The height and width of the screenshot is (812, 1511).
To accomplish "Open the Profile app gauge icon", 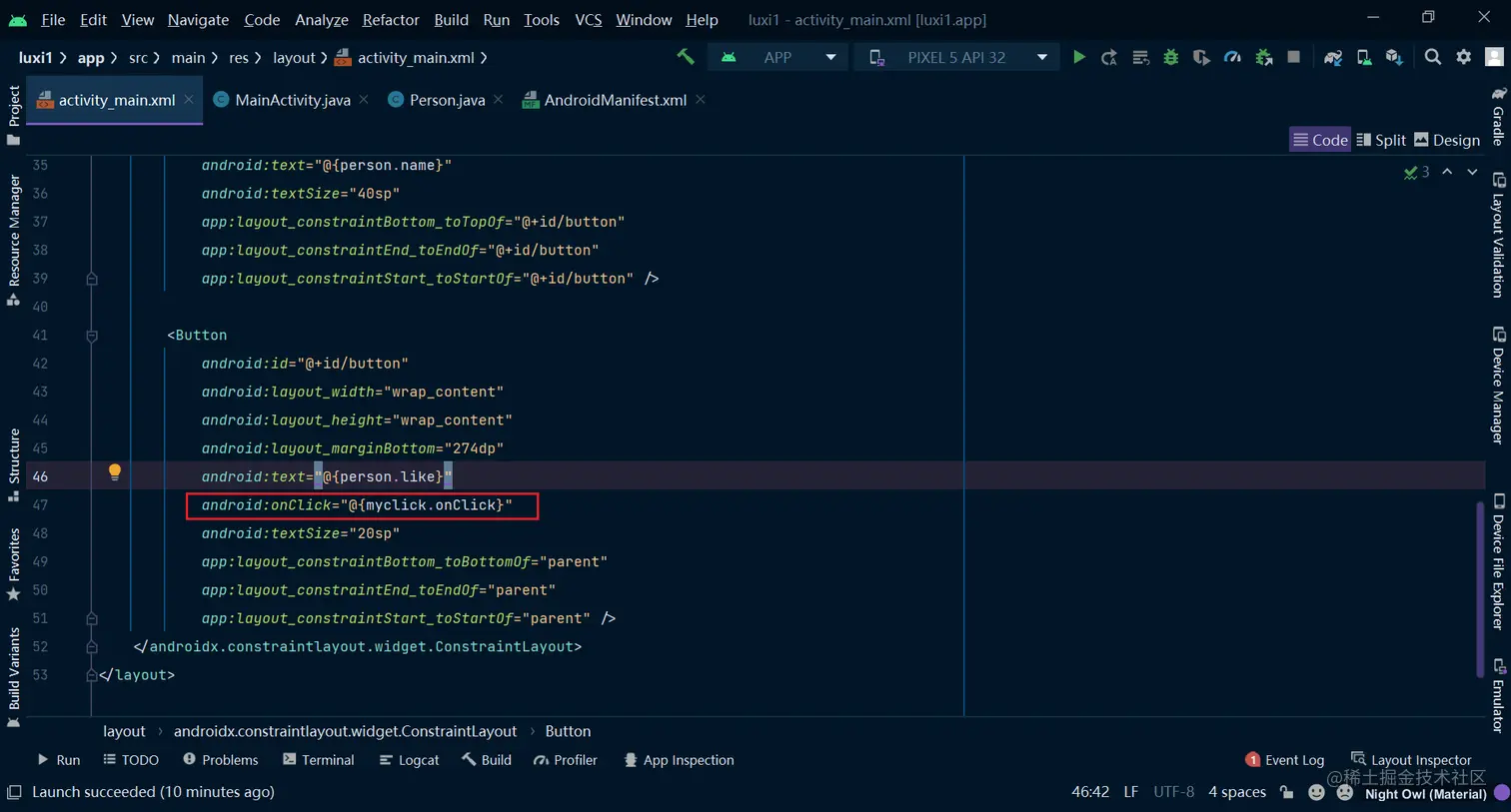I will point(1233,58).
